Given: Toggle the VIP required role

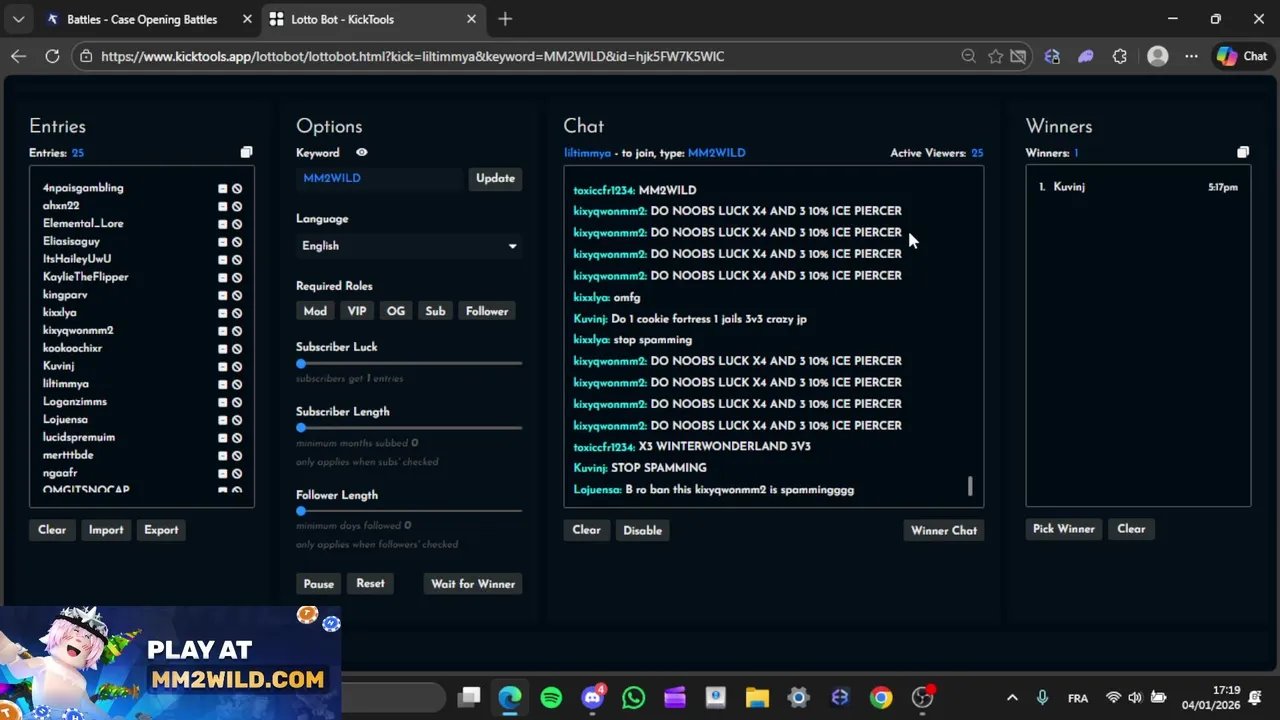Looking at the screenshot, I should coord(357,311).
